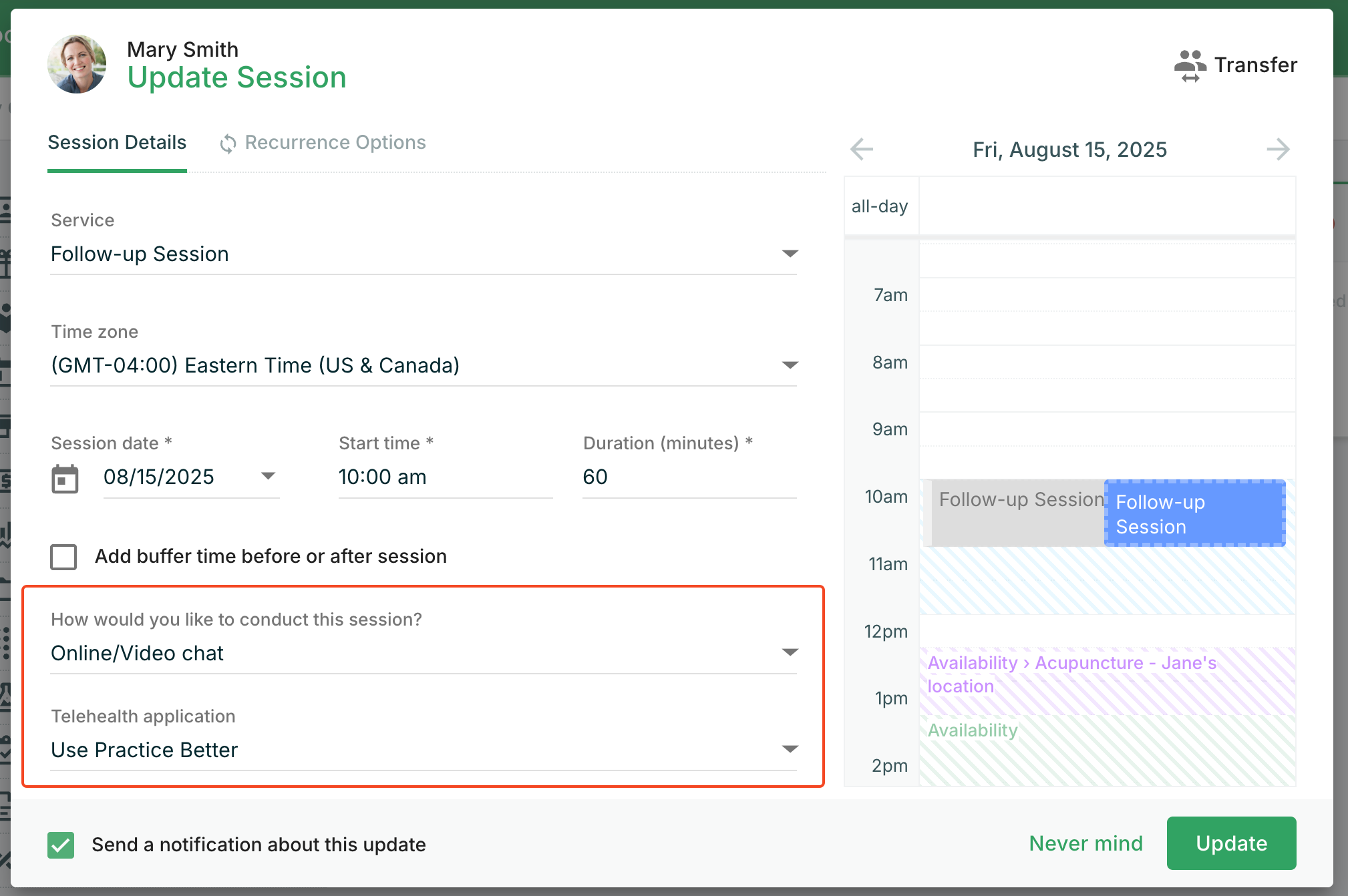Click the calendar icon beside session date

tap(65, 478)
